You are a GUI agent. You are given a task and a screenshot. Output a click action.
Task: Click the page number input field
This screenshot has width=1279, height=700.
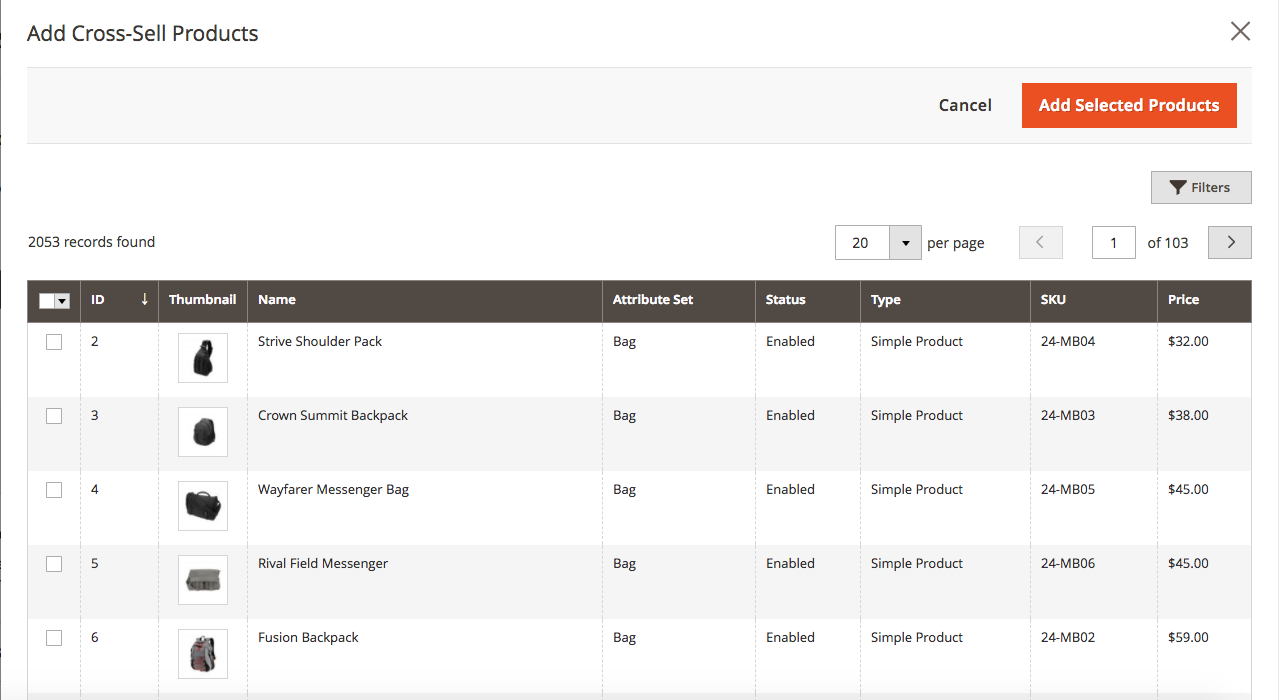point(1113,242)
